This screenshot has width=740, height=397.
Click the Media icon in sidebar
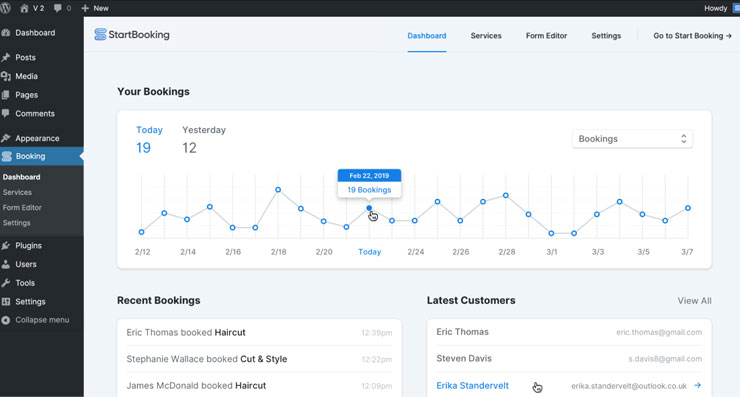[6, 76]
